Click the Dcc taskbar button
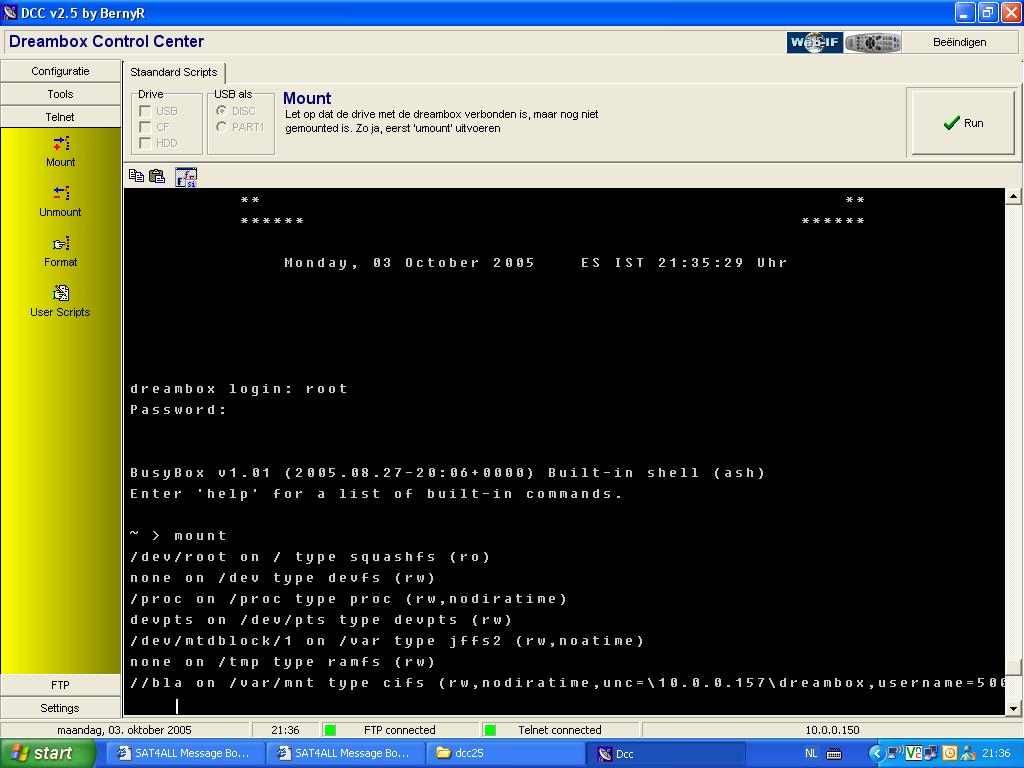 coord(665,754)
